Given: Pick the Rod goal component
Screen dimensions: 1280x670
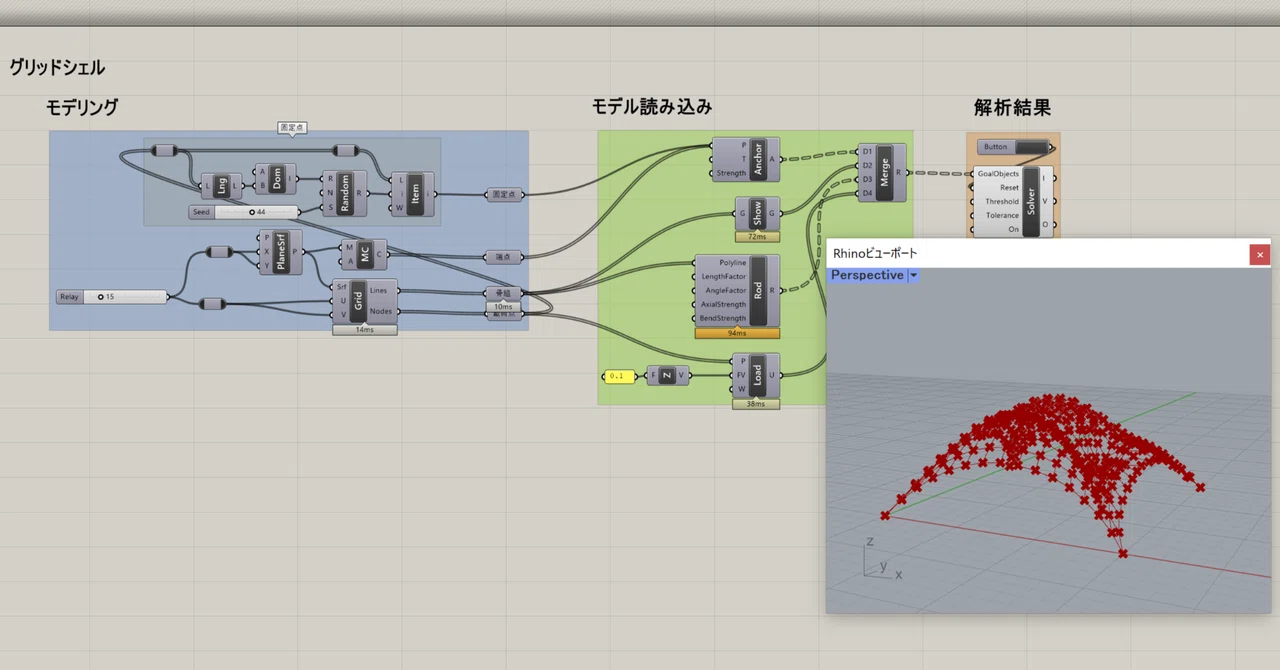Looking at the screenshot, I should [737, 291].
